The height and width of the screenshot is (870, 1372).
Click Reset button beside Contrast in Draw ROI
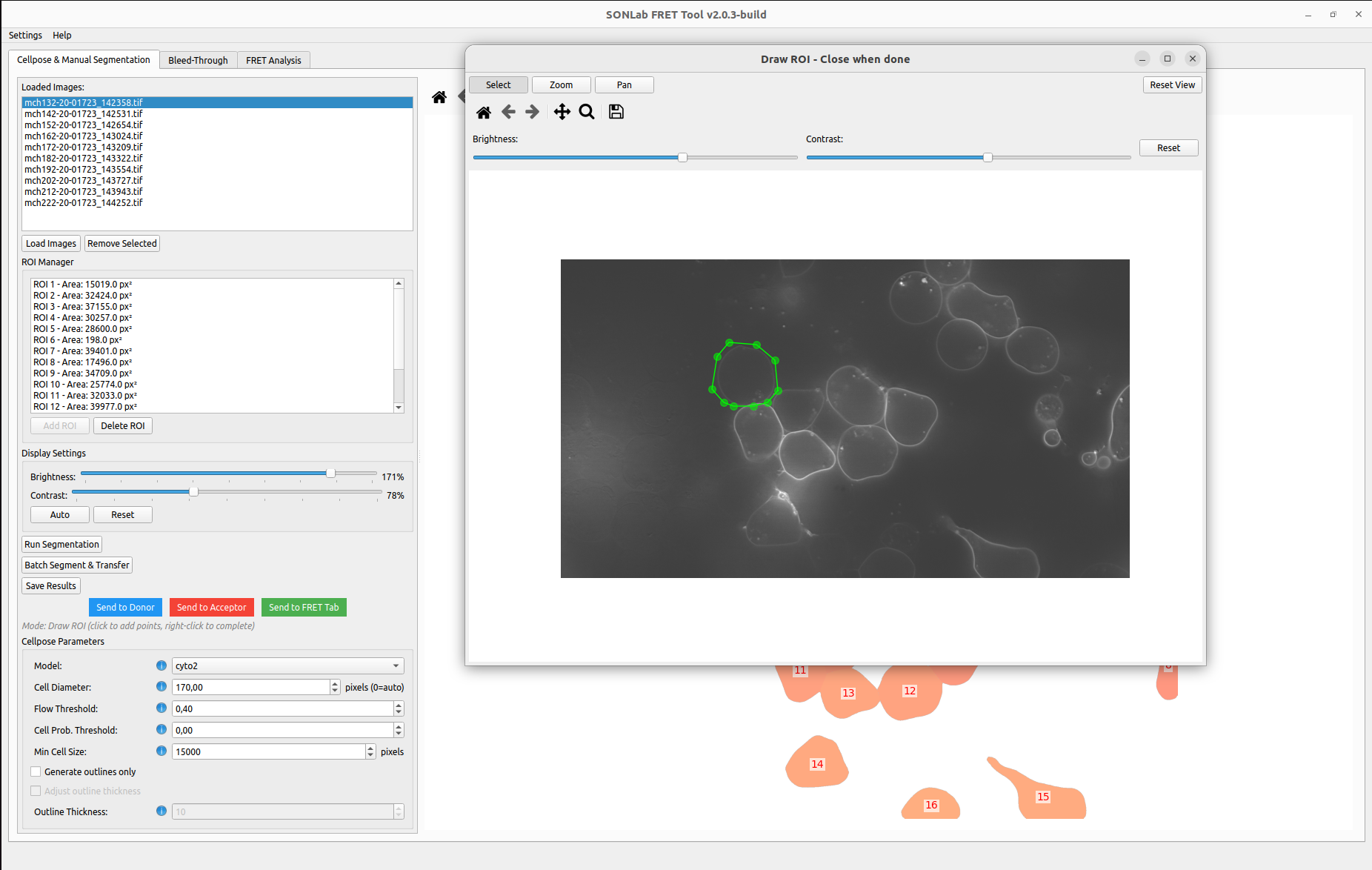(1169, 148)
